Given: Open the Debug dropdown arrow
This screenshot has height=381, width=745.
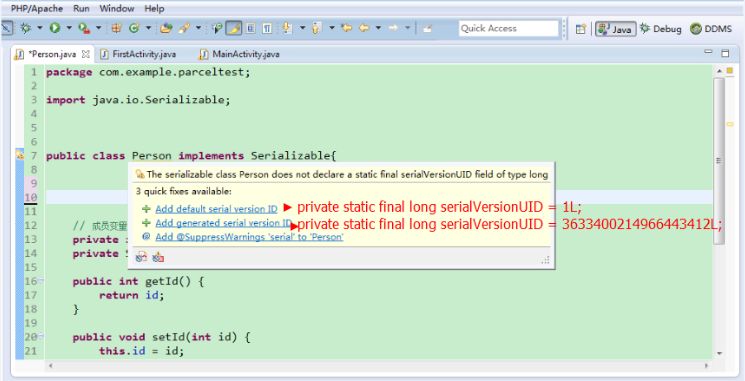Looking at the screenshot, I should tap(40, 28).
